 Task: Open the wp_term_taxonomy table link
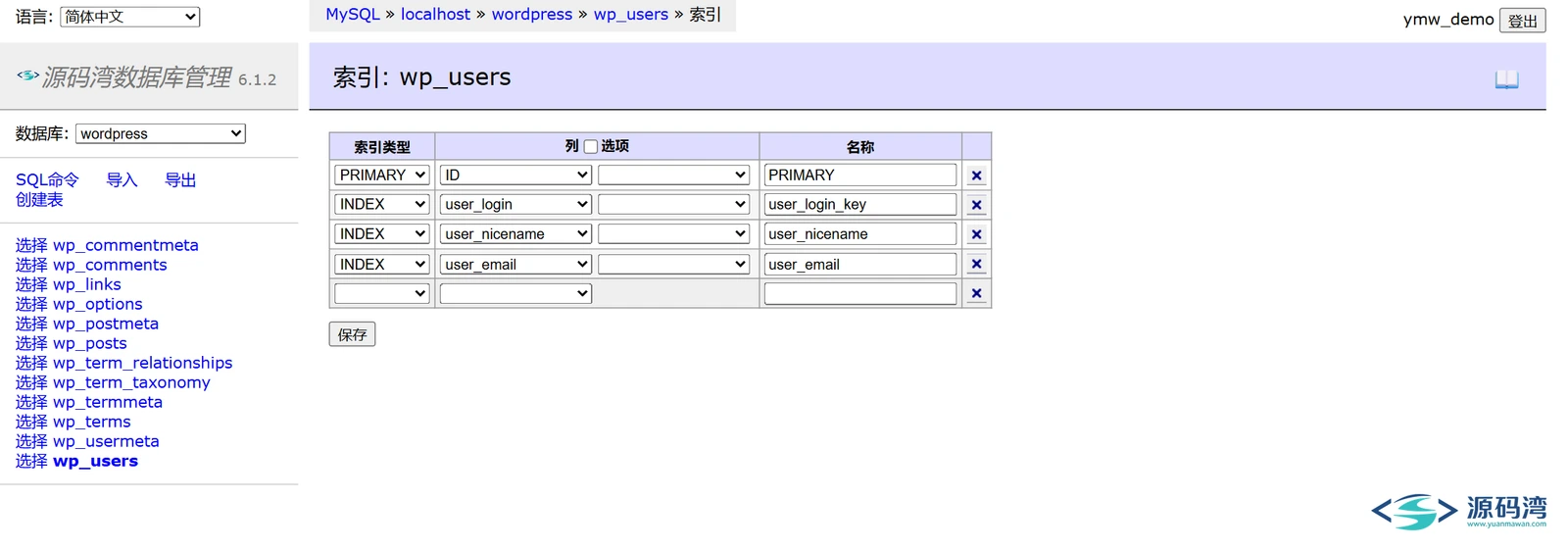pos(131,382)
